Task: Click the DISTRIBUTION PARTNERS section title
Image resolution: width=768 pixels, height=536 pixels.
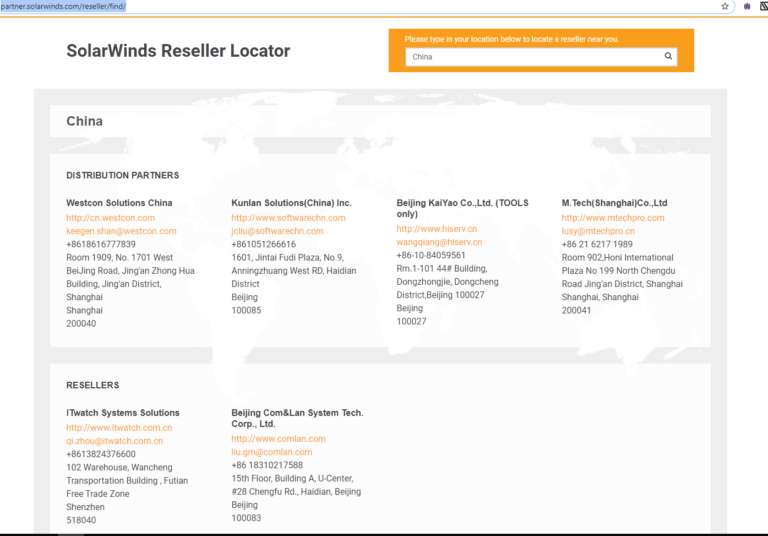Action: [123, 175]
